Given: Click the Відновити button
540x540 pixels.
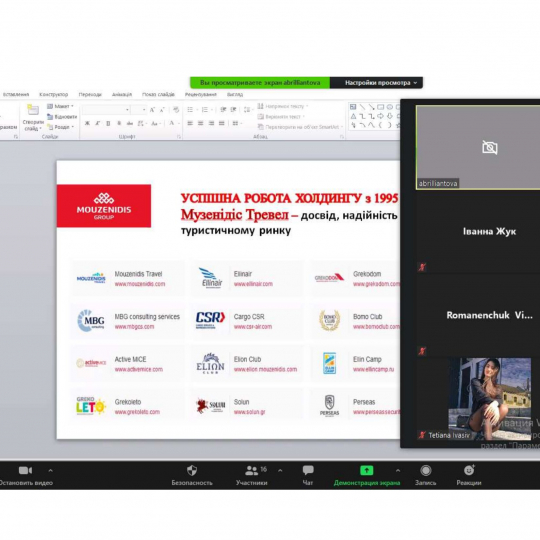Looking at the screenshot, I should (x=62, y=117).
